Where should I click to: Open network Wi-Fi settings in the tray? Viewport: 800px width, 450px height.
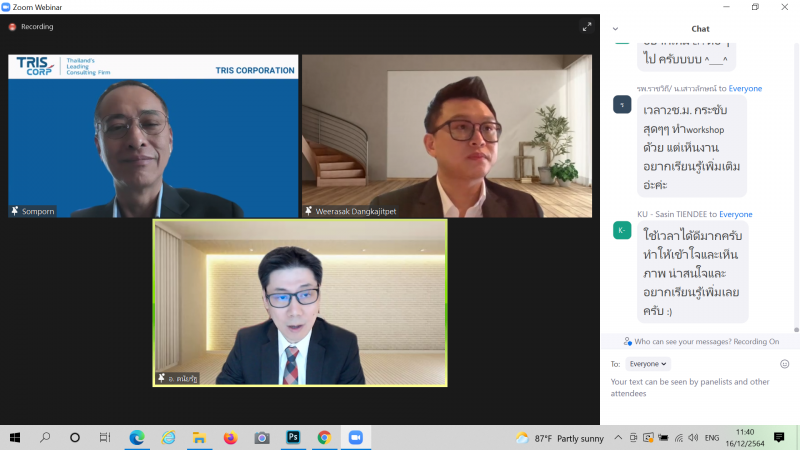click(679, 438)
